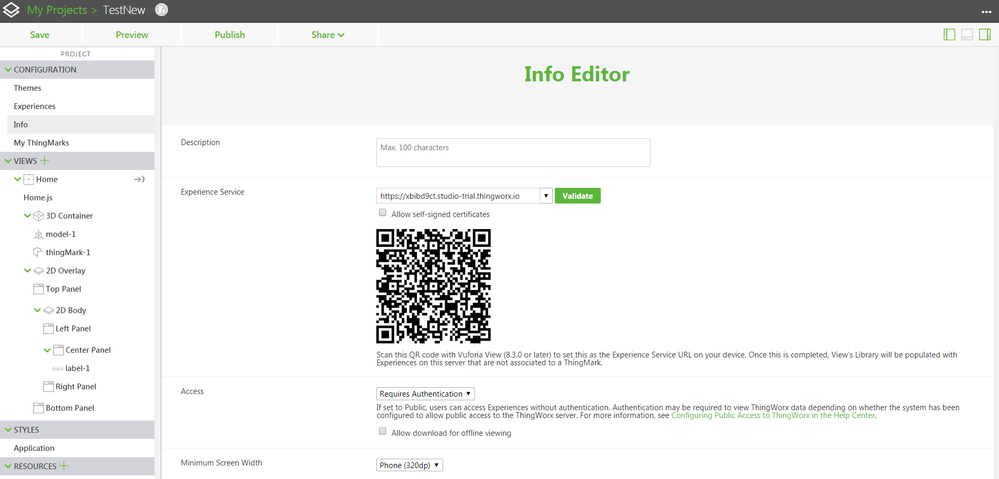This screenshot has height=479, width=999.
Task: Select the label-1 tree item label
Action: [78, 368]
